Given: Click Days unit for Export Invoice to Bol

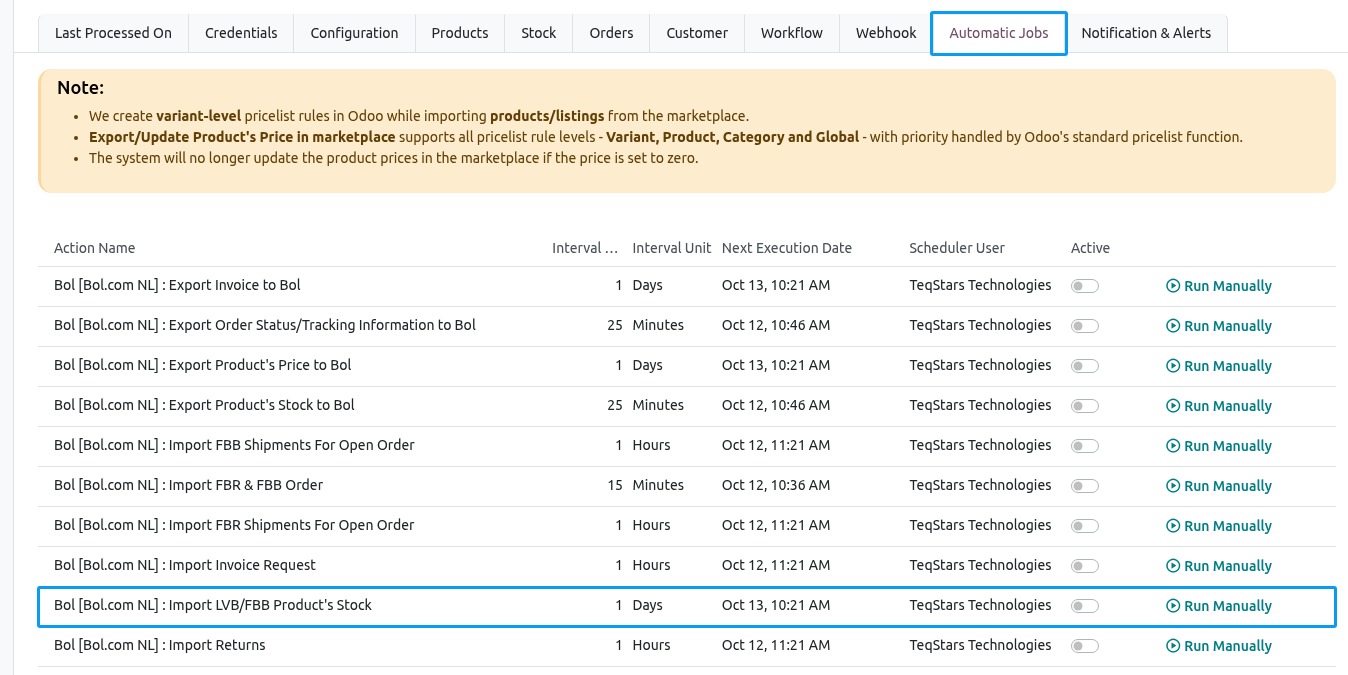Looking at the screenshot, I should coord(647,285).
